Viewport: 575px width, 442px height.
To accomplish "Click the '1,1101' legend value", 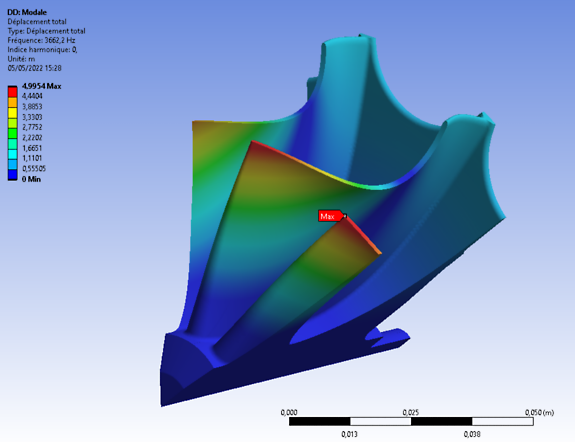I will [x=32, y=158].
